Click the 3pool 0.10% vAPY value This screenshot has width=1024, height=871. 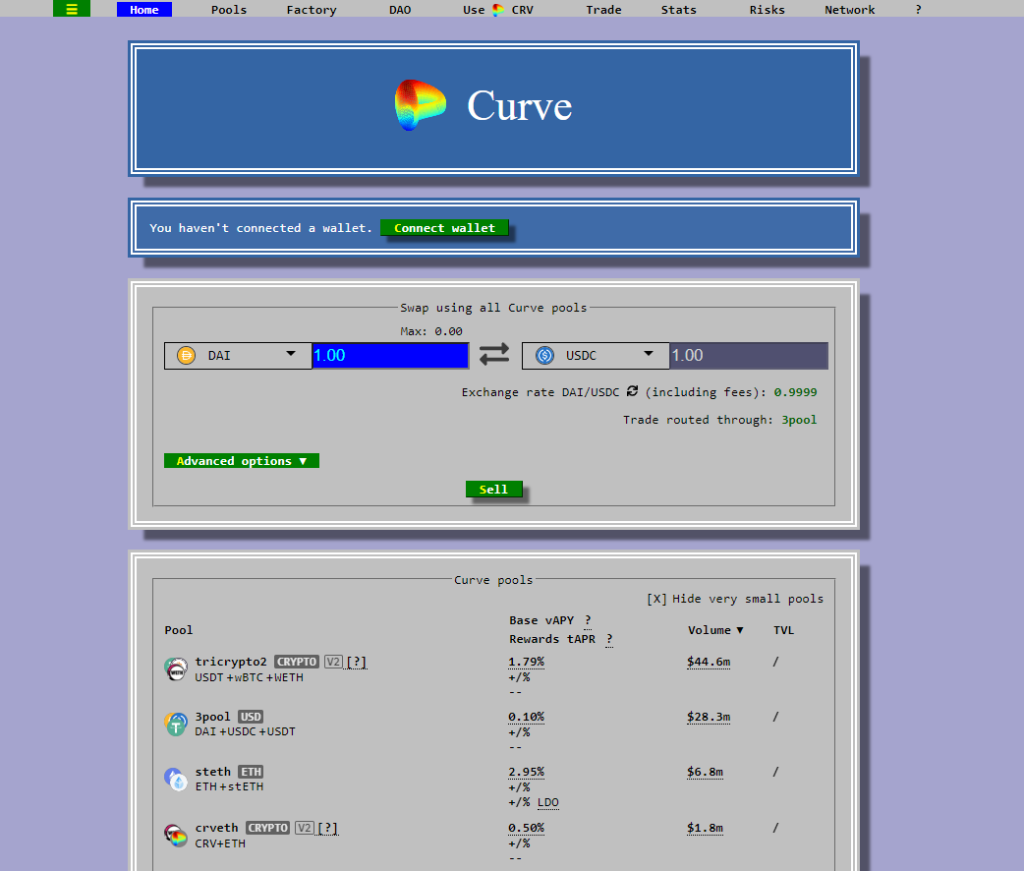click(526, 717)
